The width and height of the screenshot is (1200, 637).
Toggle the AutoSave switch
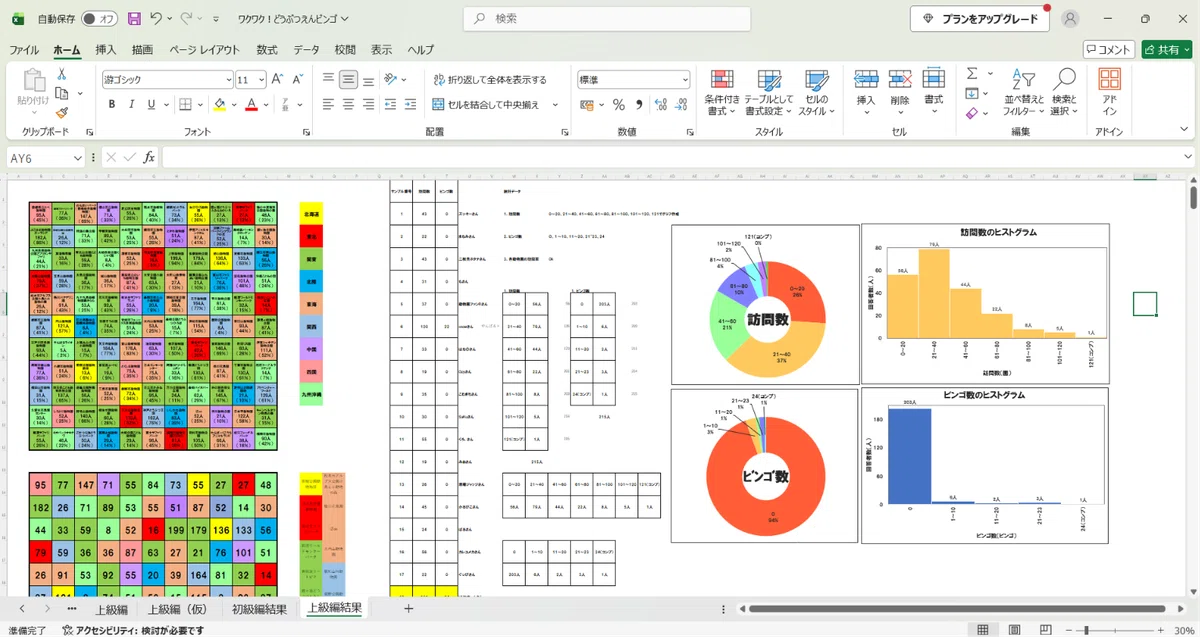pos(98,18)
